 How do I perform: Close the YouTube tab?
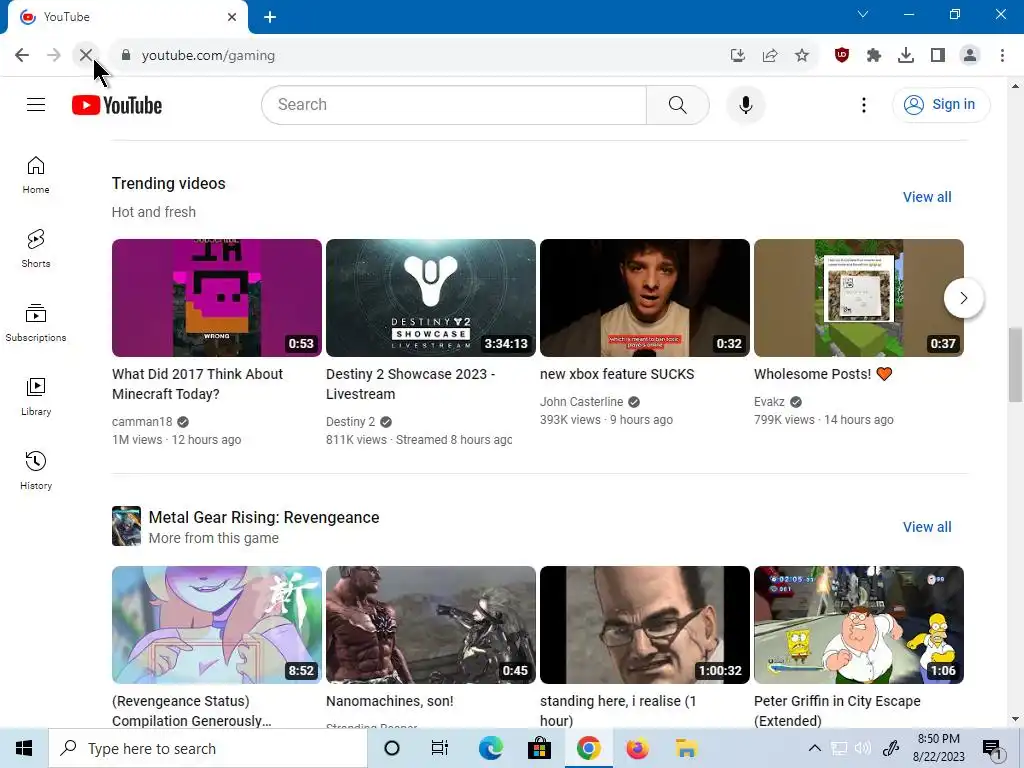coord(232,17)
